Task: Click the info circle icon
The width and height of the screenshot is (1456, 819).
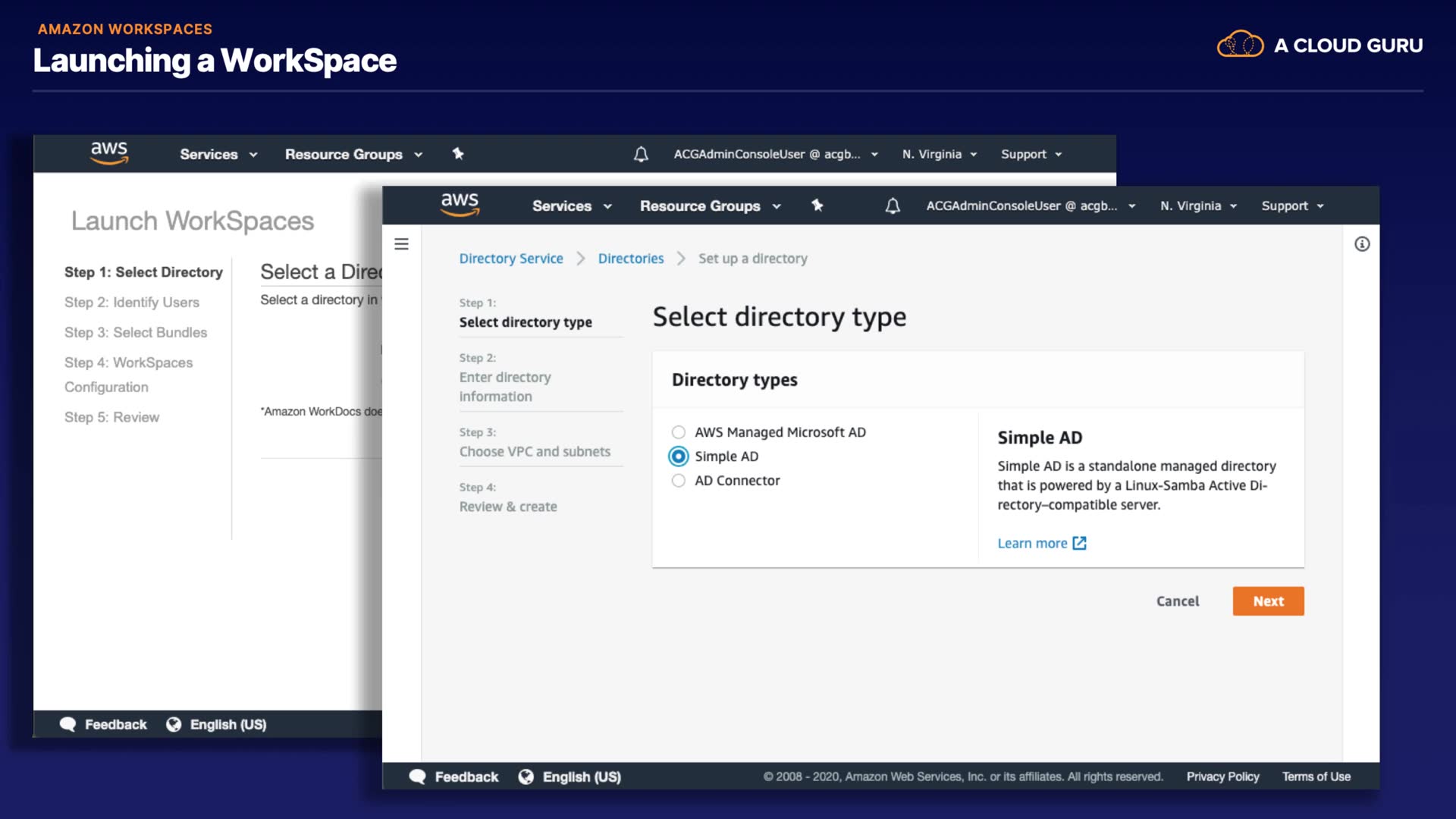Action: [x=1362, y=244]
